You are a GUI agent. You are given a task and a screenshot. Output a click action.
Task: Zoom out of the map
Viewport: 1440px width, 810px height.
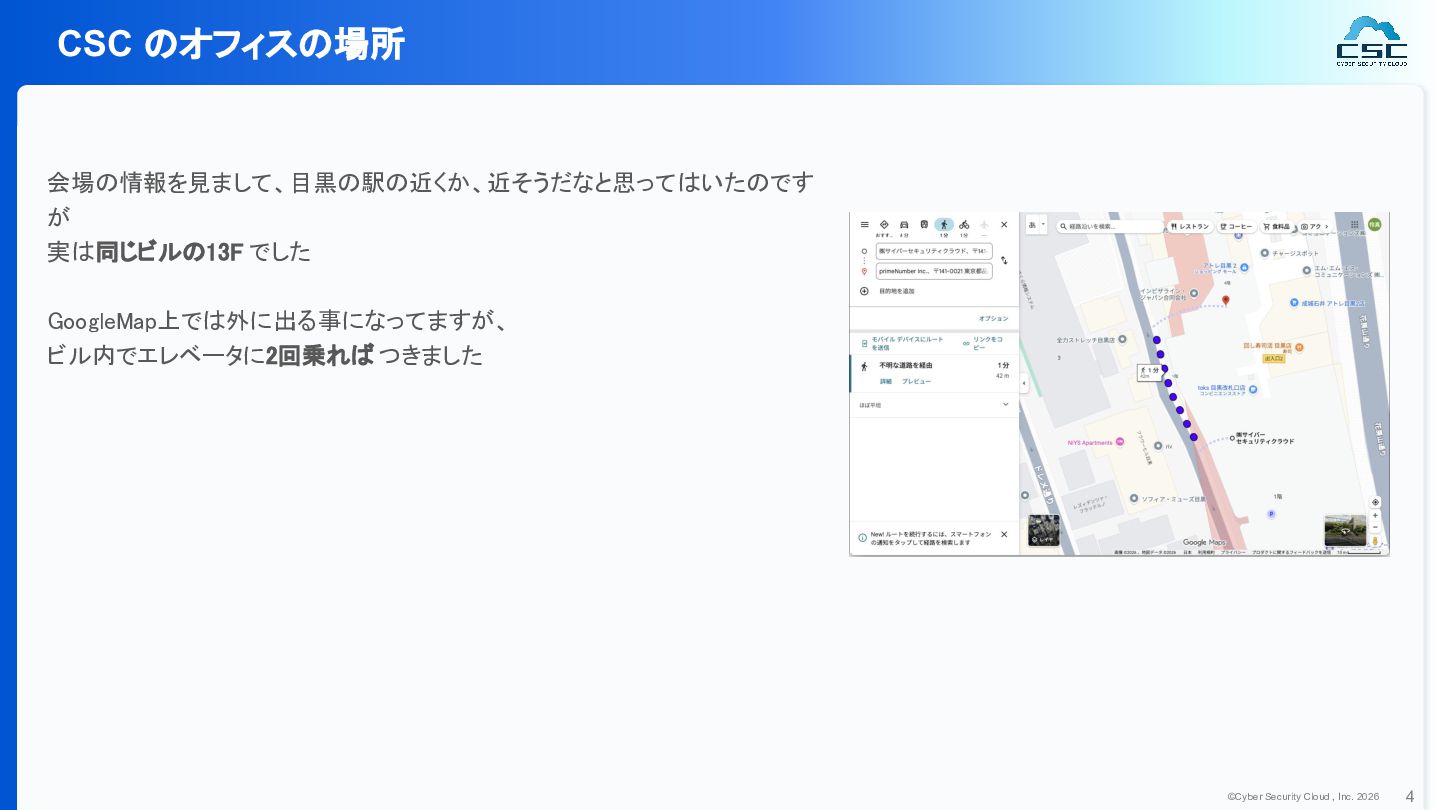pos(1375,527)
